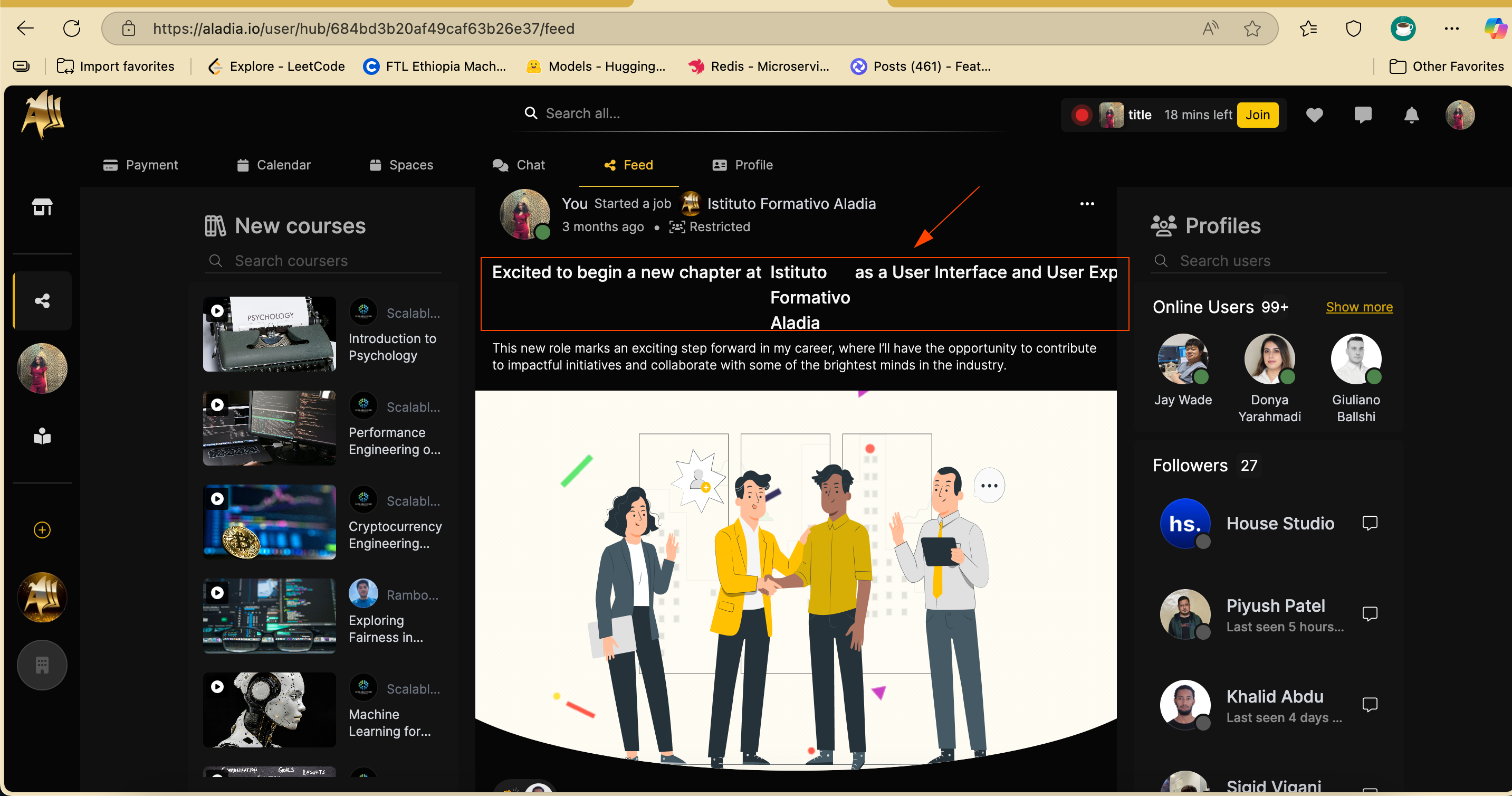Click Show more for online users

1360,307
